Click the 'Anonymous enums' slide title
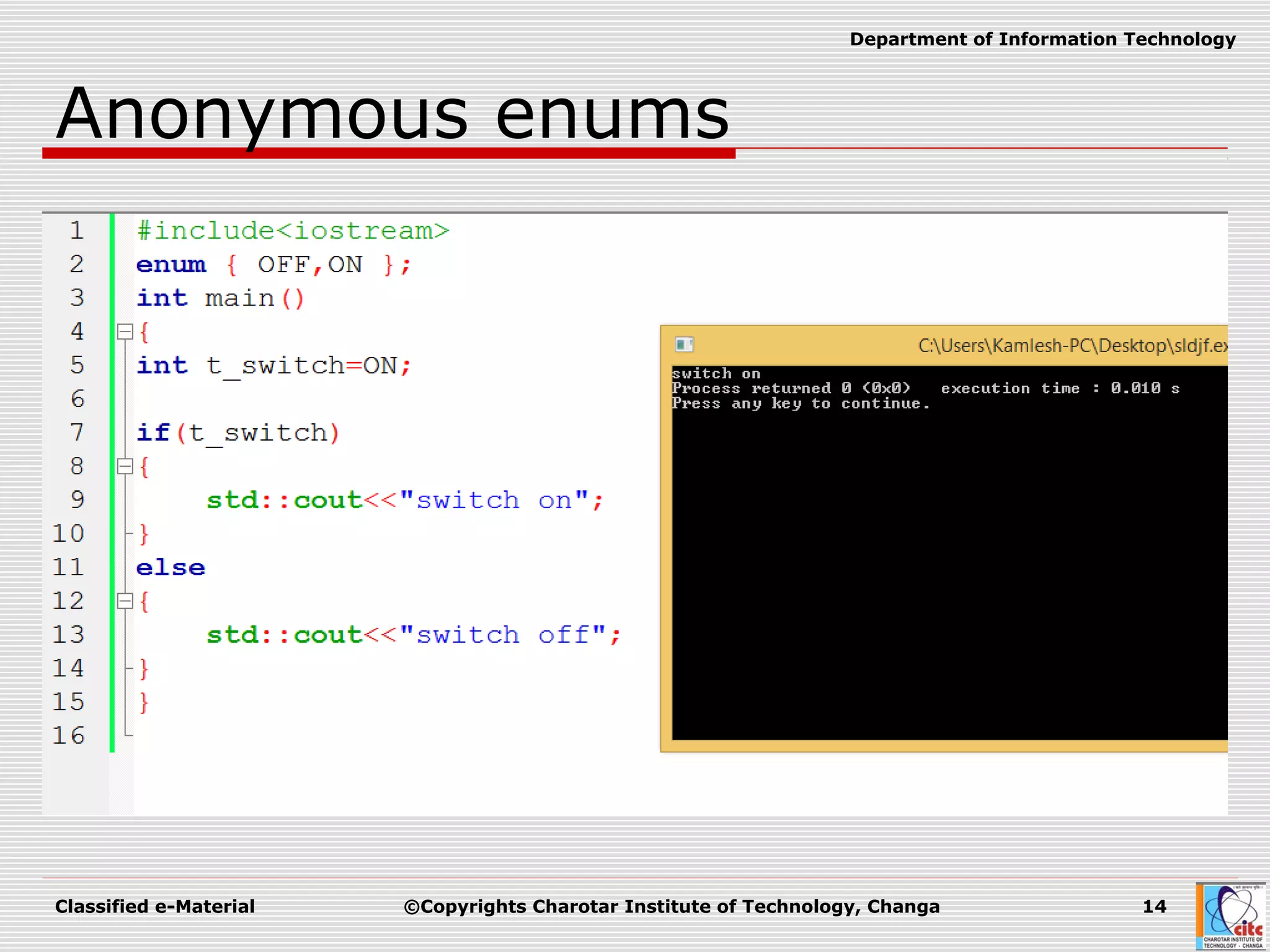This screenshot has width=1270, height=952. [x=393, y=114]
